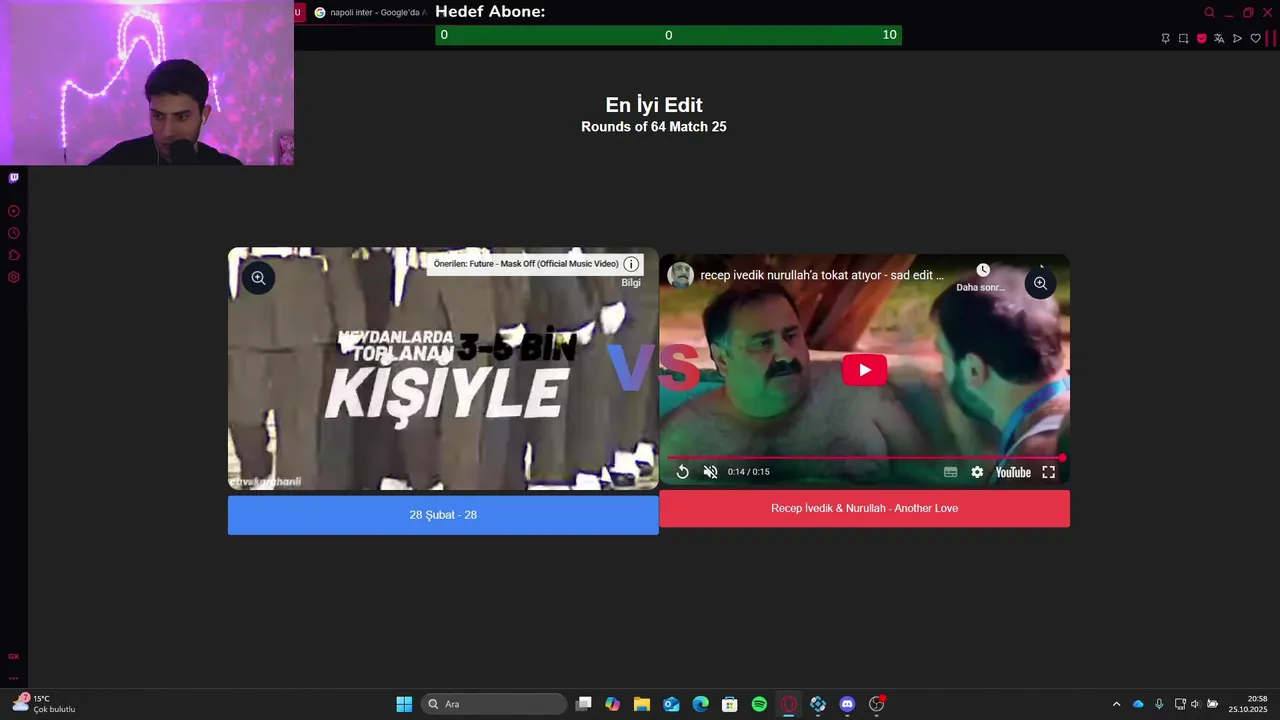Viewport: 1280px width, 720px height.
Task: Switch to 'napoli inter' Google tab
Action: click(x=370, y=12)
